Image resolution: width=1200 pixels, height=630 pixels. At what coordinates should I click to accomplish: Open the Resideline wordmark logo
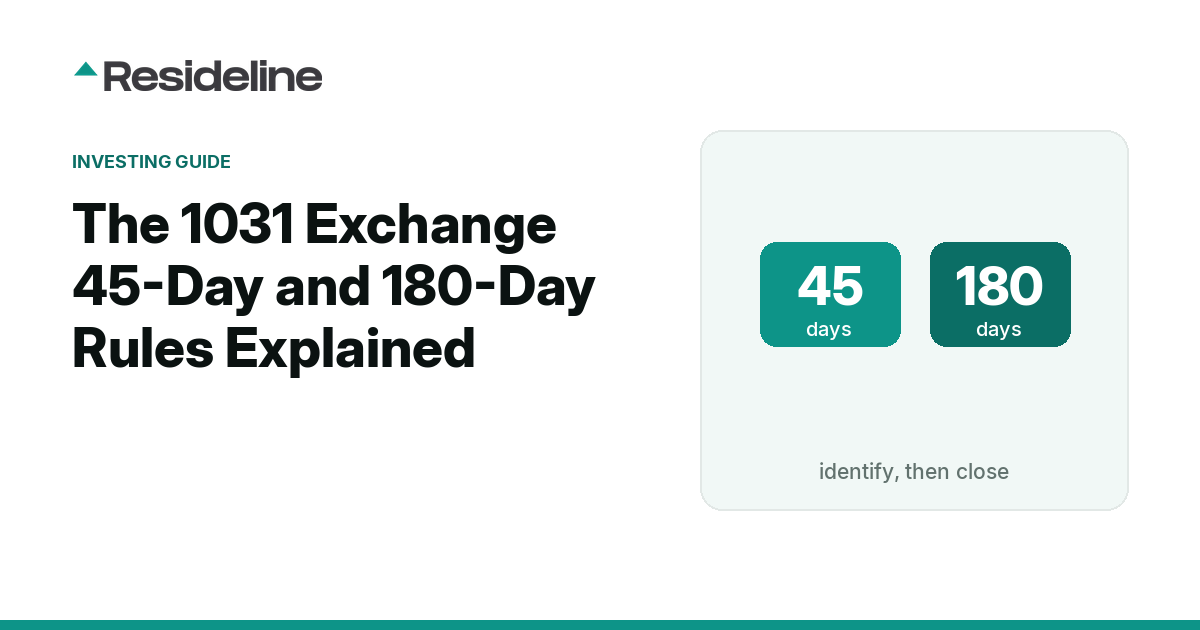212,76
